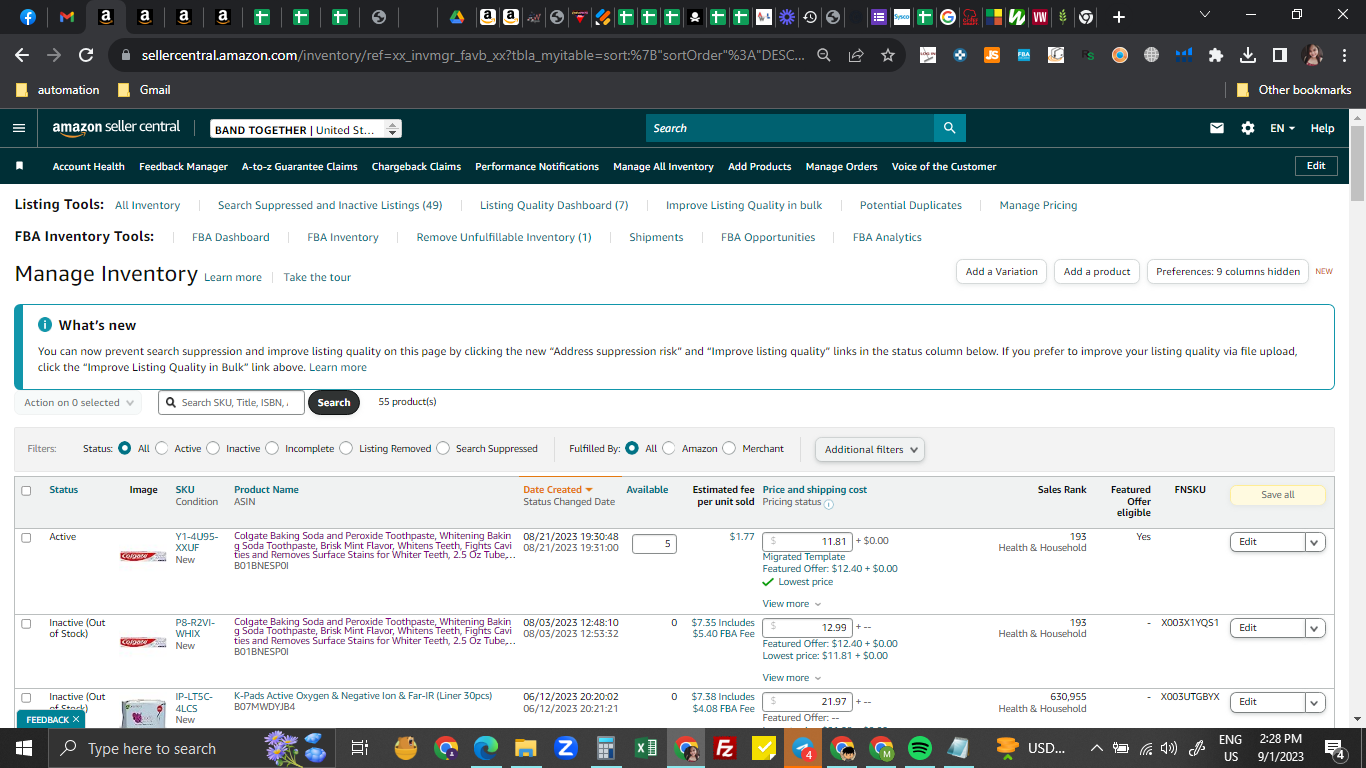Open the Calculator from the taskbar
The height and width of the screenshot is (768, 1366).
tap(605, 748)
